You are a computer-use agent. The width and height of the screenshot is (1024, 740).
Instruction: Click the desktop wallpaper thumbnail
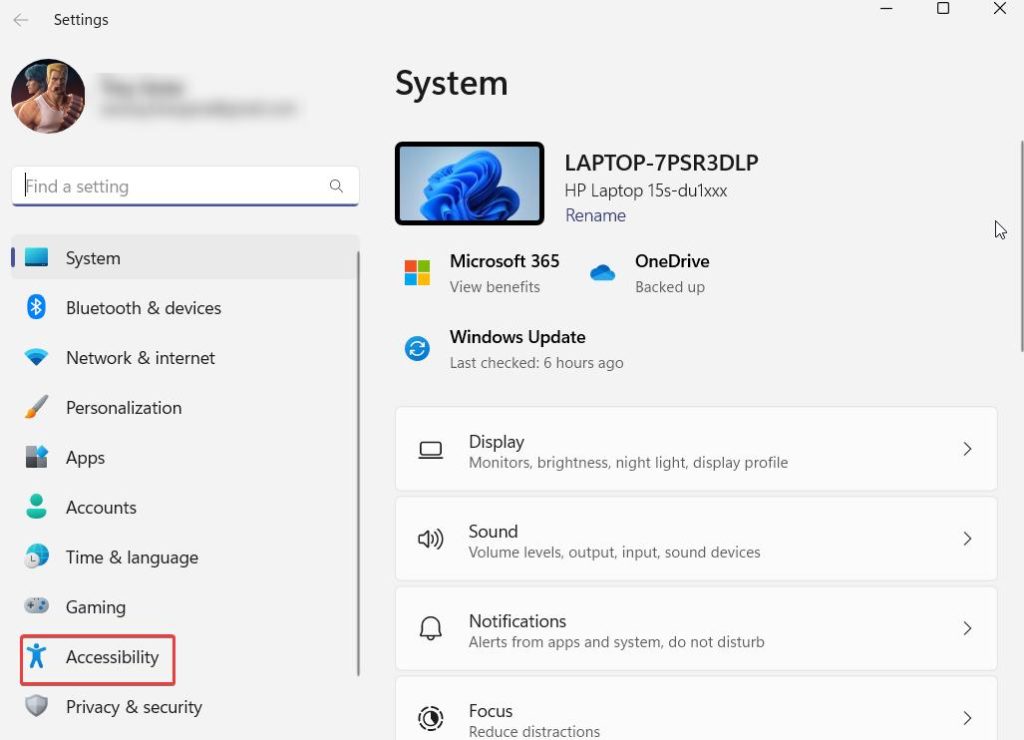(469, 183)
